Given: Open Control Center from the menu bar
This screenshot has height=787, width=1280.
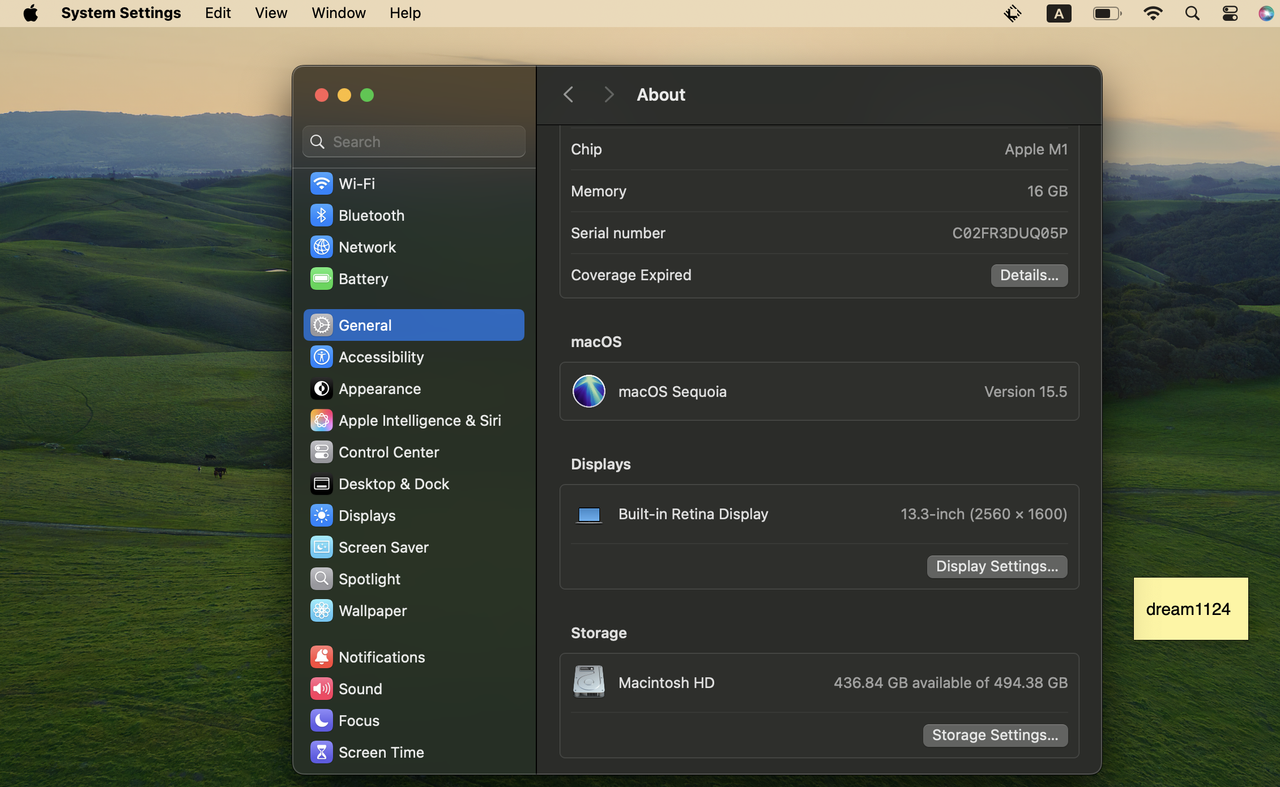Looking at the screenshot, I should point(1230,13).
